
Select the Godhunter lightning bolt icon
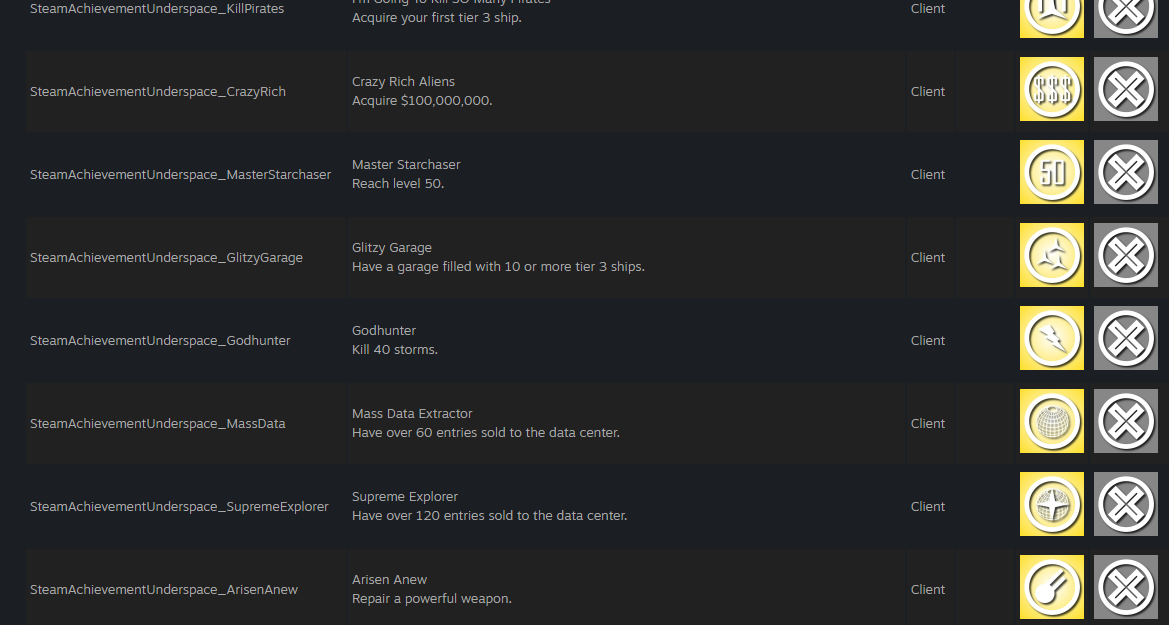click(1051, 338)
